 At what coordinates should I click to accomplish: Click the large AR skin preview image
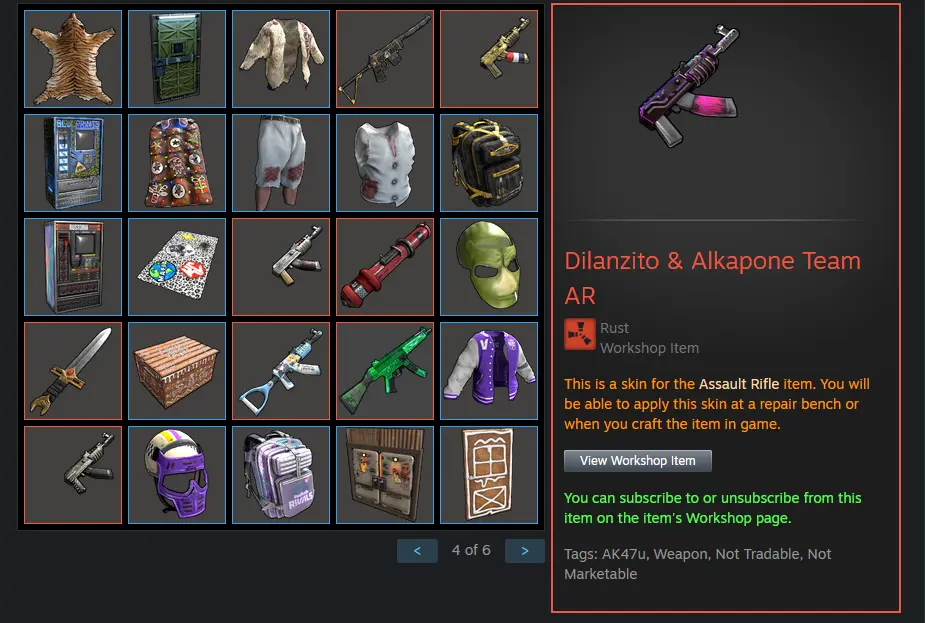[x=690, y=86]
